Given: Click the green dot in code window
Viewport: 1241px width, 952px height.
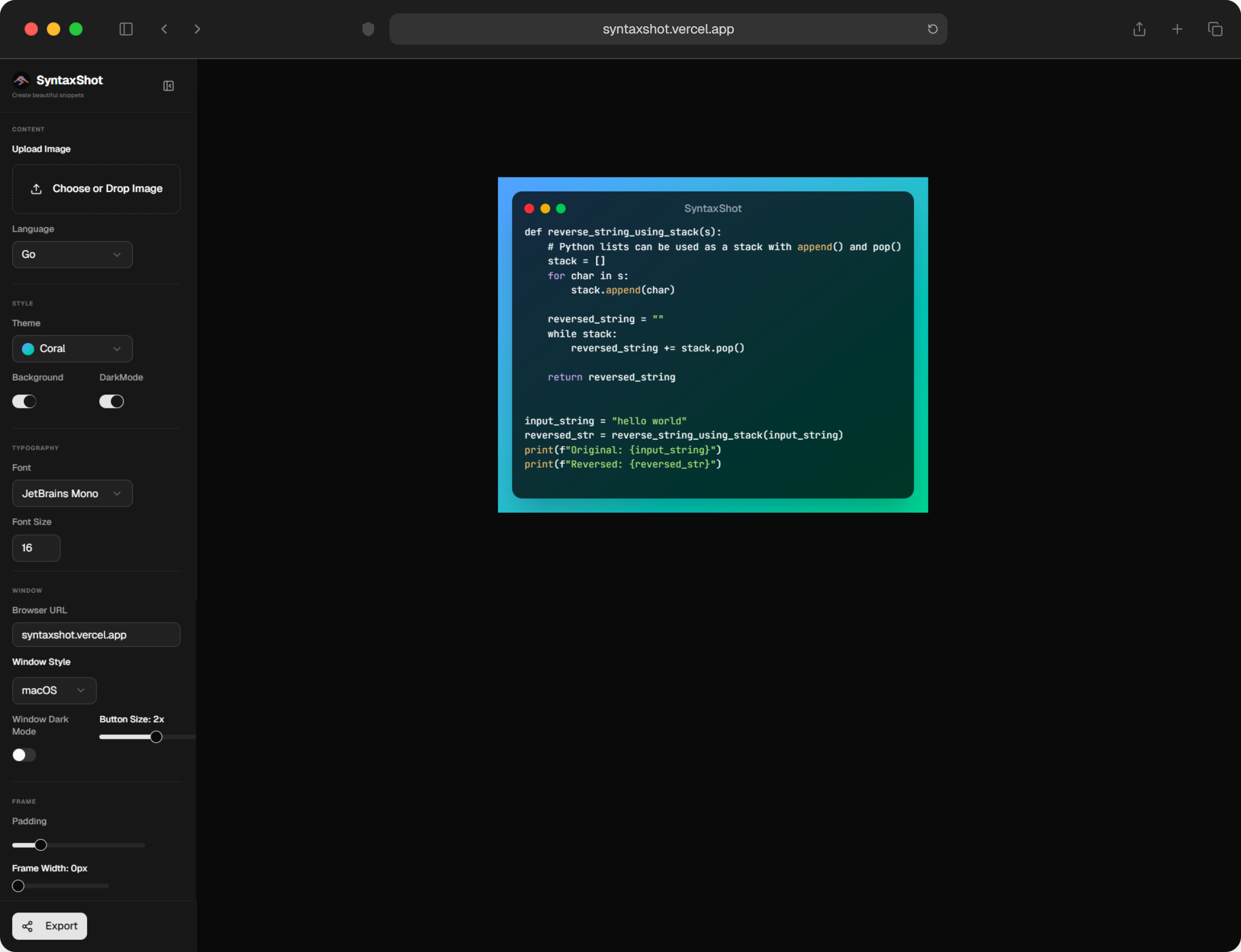Looking at the screenshot, I should click(561, 209).
